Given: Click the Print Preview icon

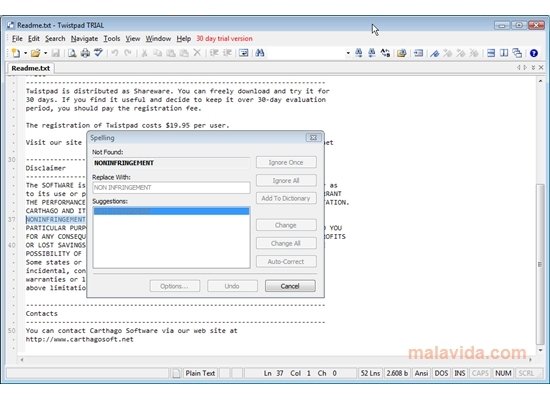Looking at the screenshot, I should (x=72, y=53).
